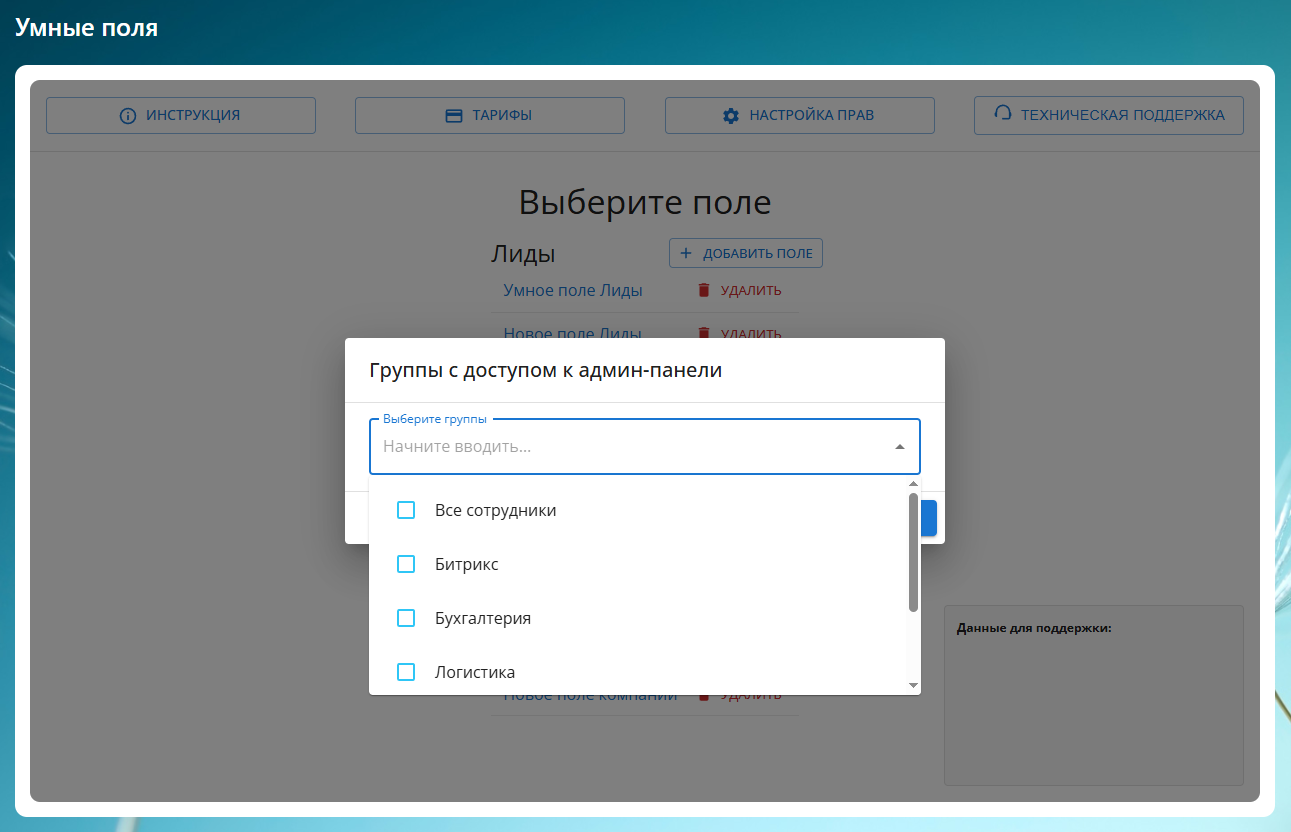Click the info icon beside Инструкция
The image size is (1291, 832).
pos(127,116)
